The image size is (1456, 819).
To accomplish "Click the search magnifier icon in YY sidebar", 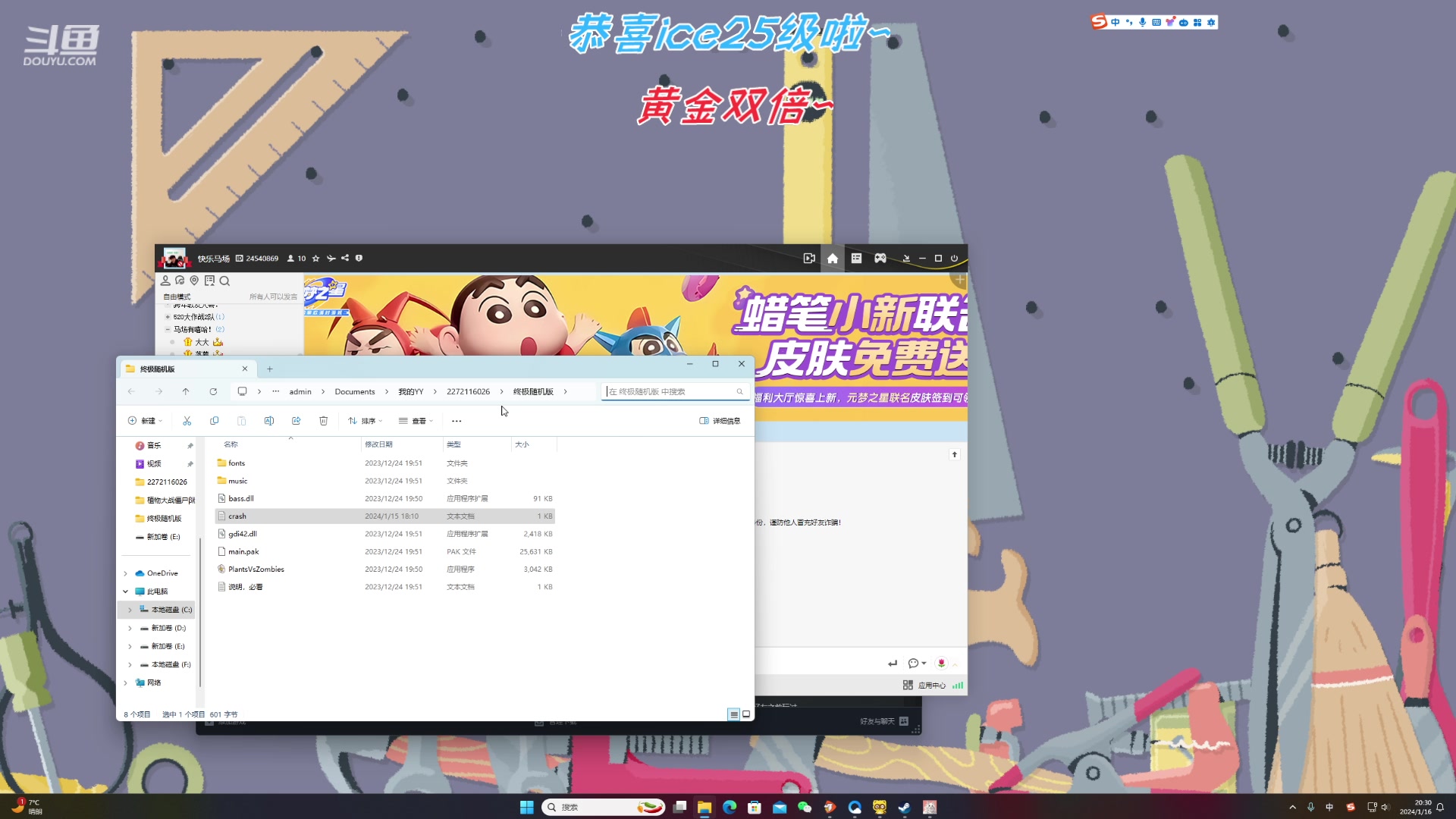I will tap(224, 281).
